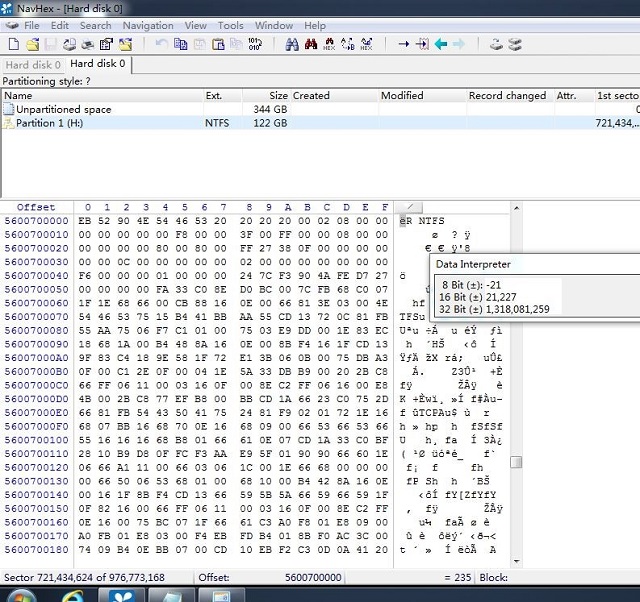This screenshot has height=602, width=640.
Task: Click red binoculars Find Hex icon
Action: click(x=311, y=44)
